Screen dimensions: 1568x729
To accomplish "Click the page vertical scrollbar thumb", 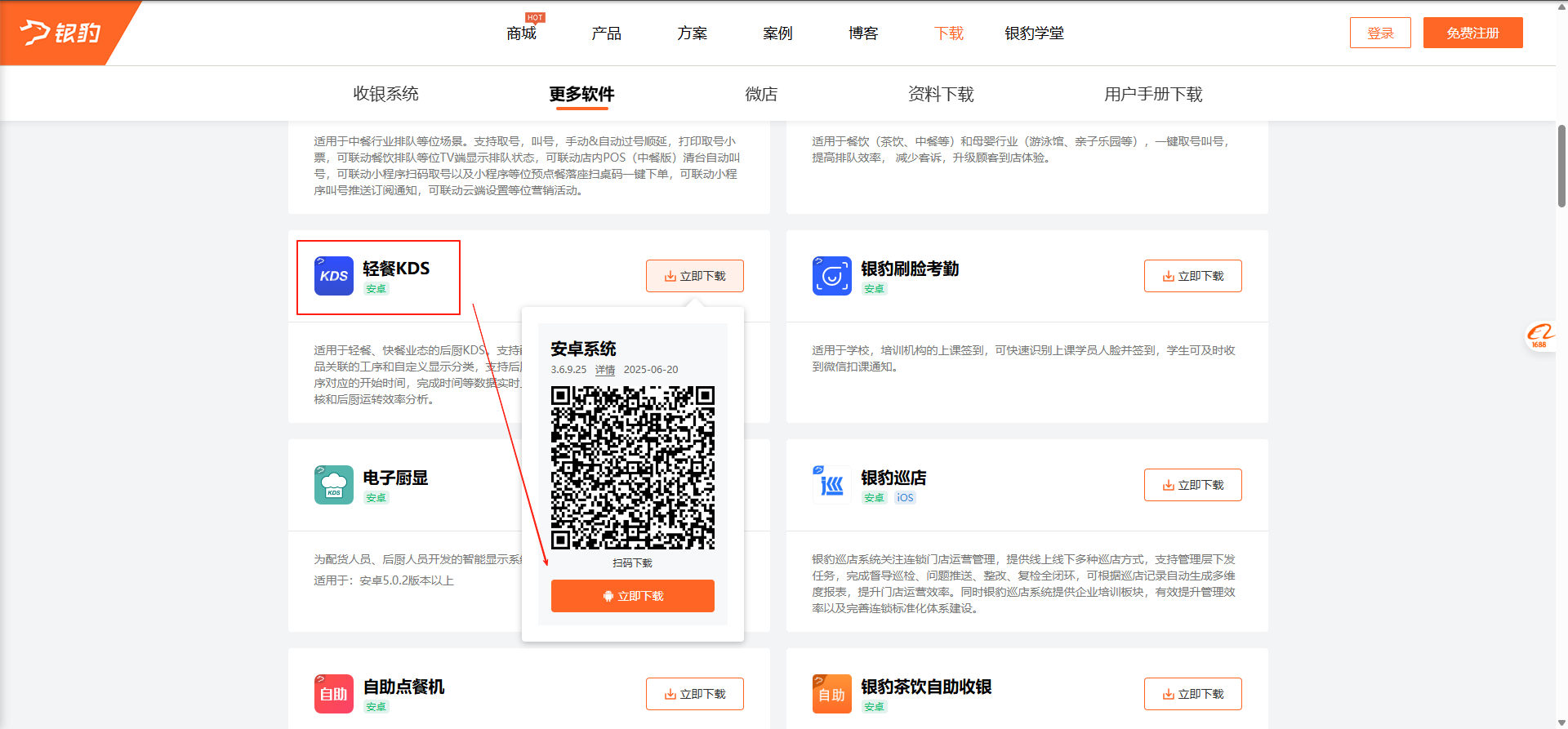I will 1561,166.
